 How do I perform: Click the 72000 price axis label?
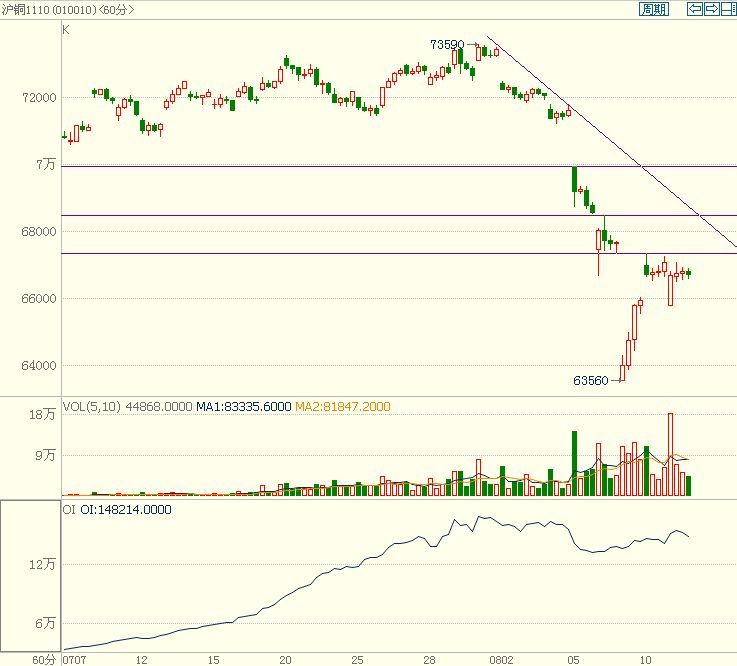point(39,98)
